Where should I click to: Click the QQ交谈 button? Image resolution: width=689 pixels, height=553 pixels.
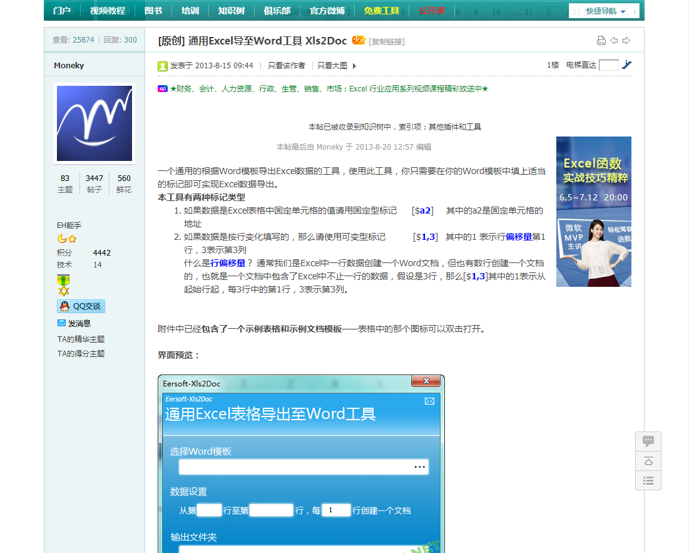tap(81, 306)
